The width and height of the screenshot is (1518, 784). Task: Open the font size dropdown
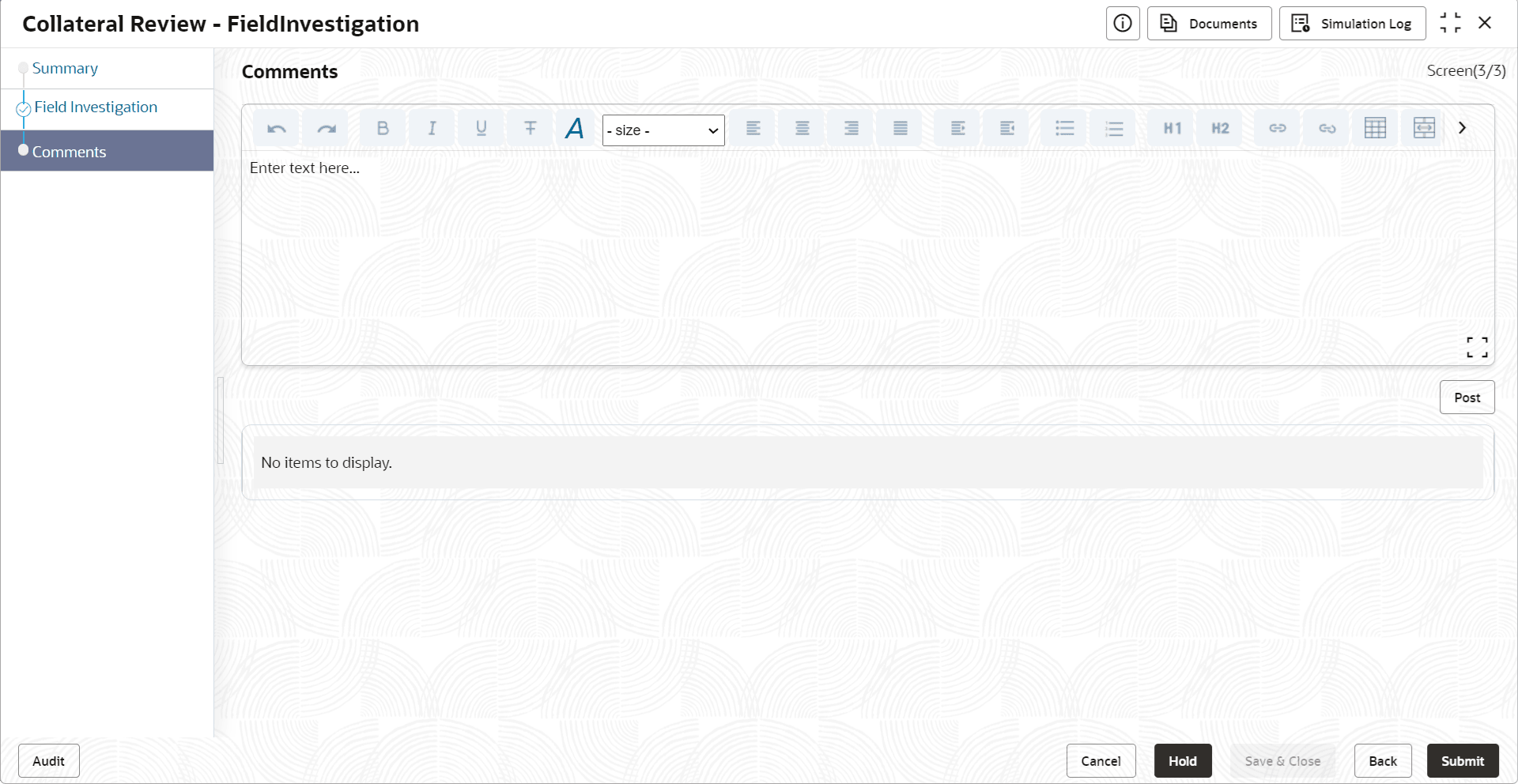[663, 130]
